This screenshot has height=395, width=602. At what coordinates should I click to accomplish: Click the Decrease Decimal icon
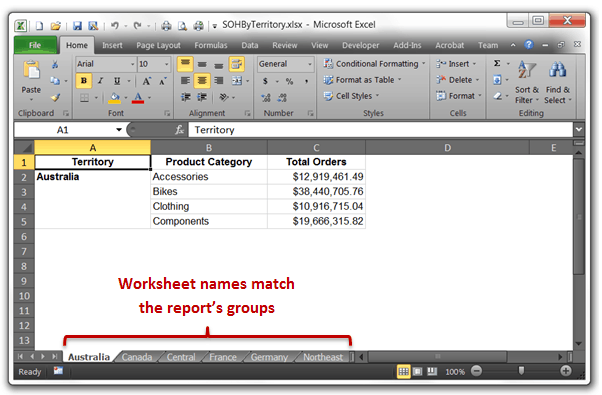pyautogui.click(x=282, y=98)
